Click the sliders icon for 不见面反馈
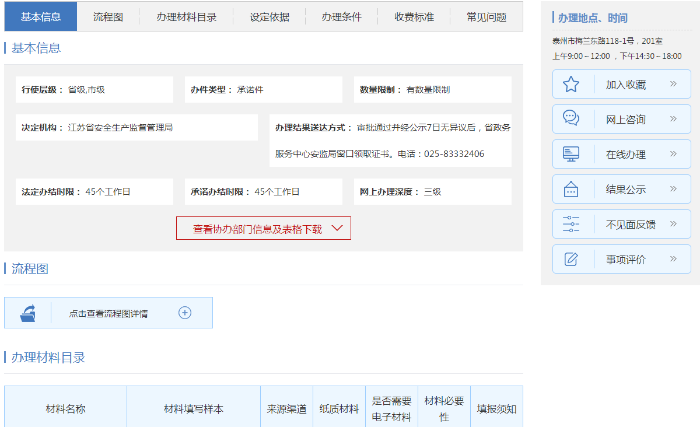The height and width of the screenshot is (427, 700). 571,224
